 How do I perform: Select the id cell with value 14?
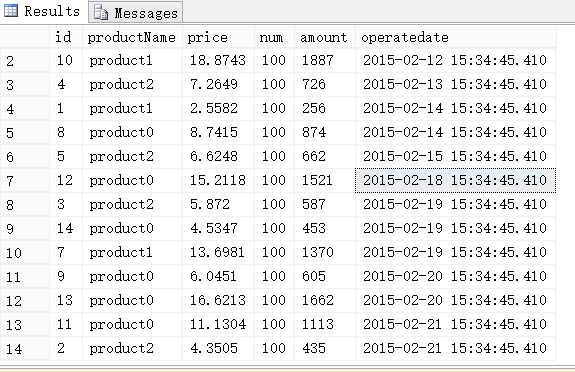[x=66, y=229]
